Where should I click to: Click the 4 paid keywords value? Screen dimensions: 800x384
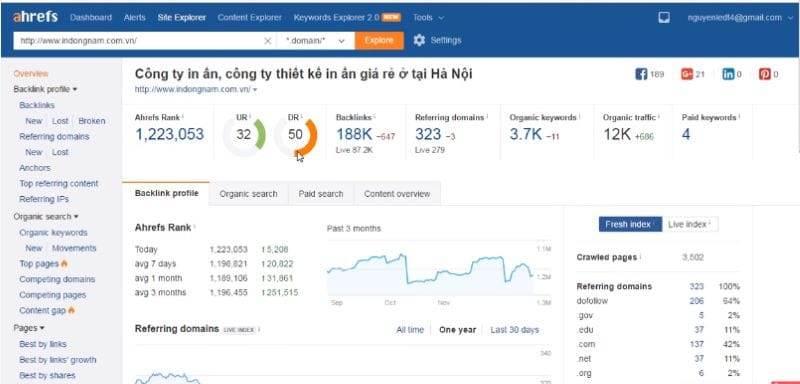pyautogui.click(x=686, y=135)
